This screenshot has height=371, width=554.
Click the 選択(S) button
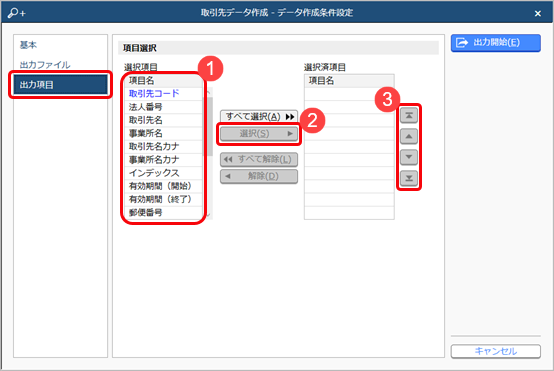click(x=259, y=134)
